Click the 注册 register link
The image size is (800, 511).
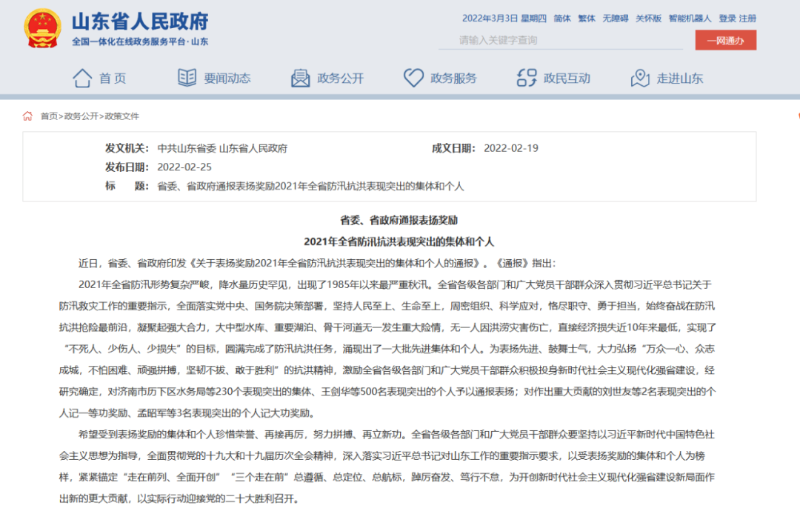(752, 18)
